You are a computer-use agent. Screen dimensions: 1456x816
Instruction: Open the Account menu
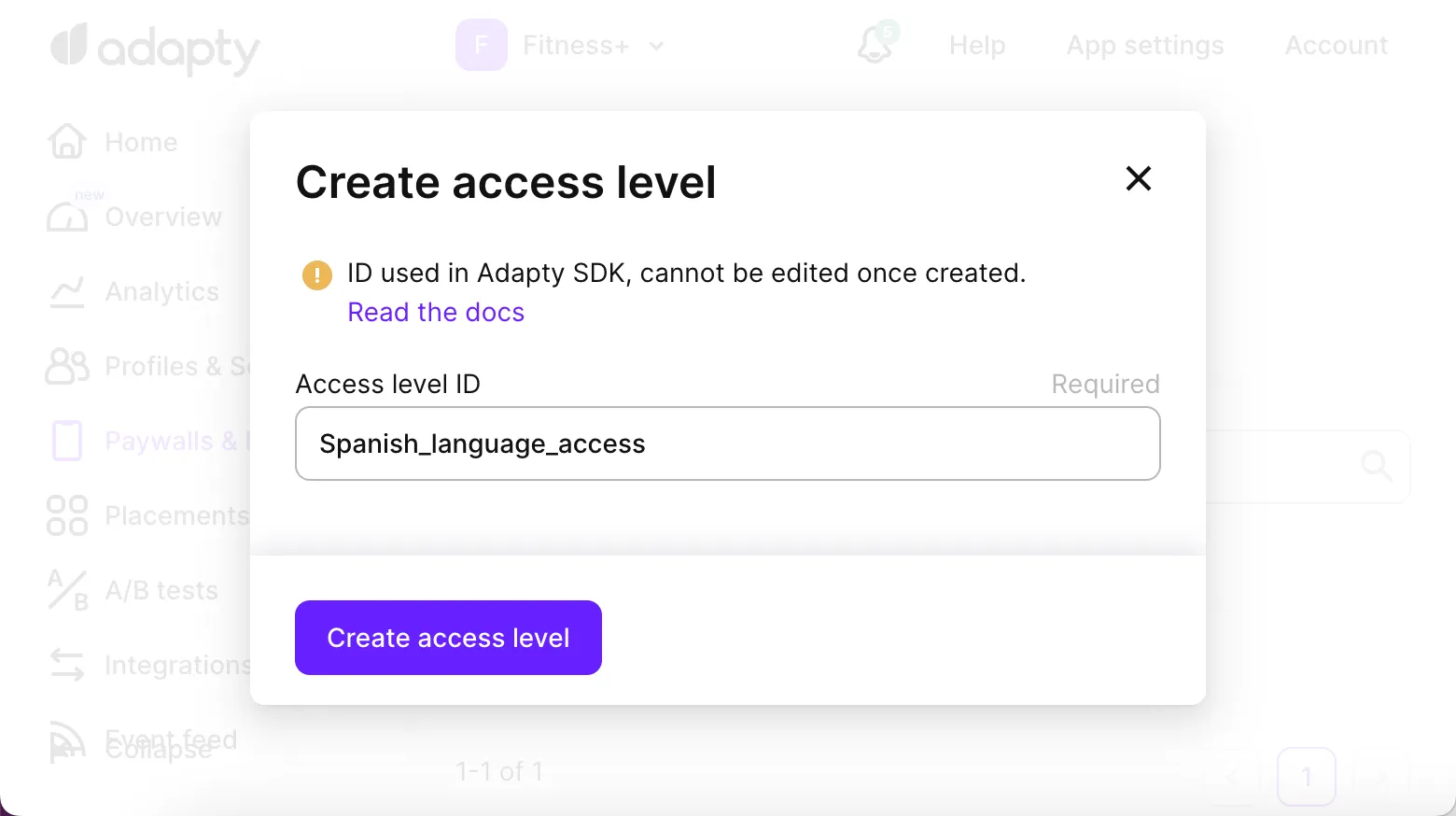(x=1336, y=45)
